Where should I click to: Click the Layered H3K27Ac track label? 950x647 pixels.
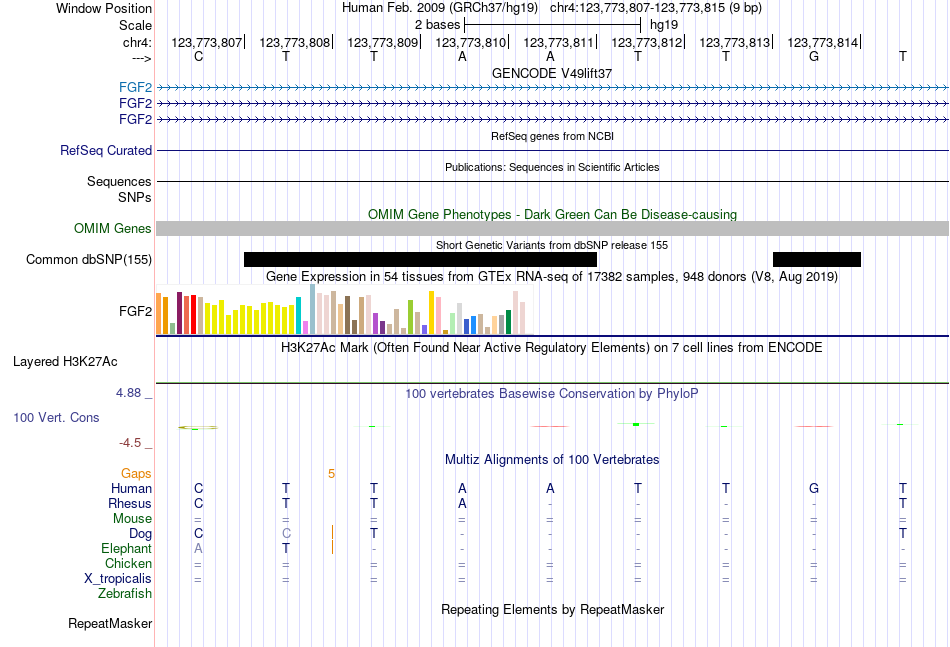coord(65,362)
